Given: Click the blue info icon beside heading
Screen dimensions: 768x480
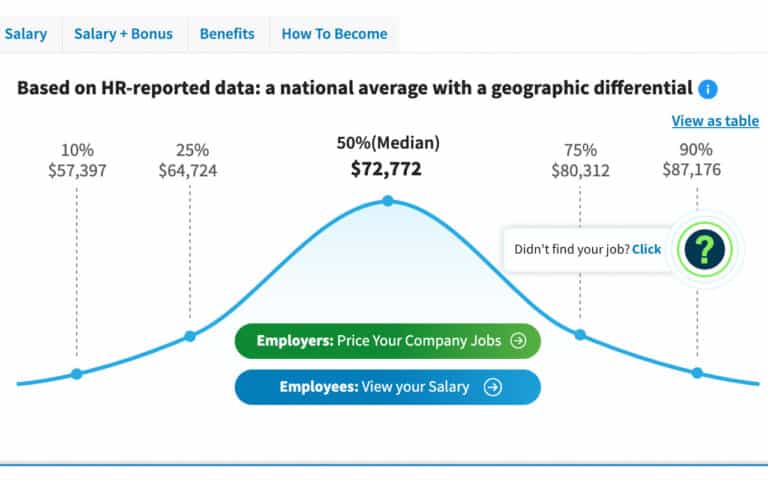Looking at the screenshot, I should pos(708,89).
